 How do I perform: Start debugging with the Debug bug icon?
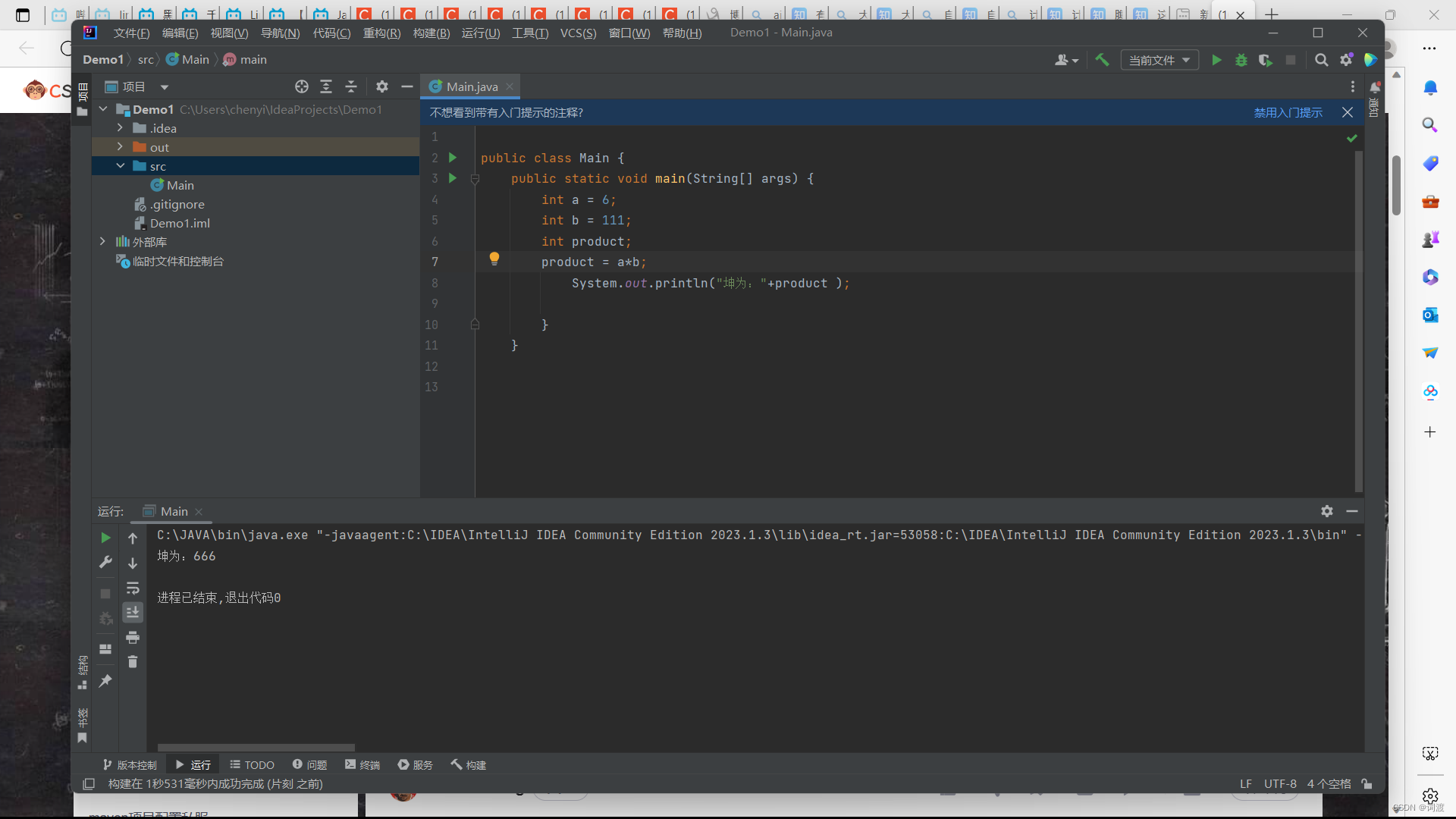click(x=1241, y=60)
